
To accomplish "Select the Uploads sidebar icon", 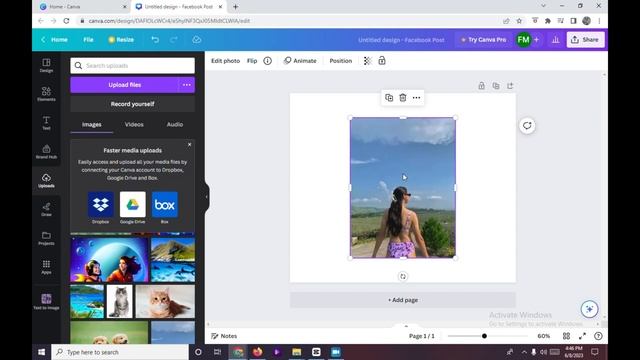I will 46,180.
